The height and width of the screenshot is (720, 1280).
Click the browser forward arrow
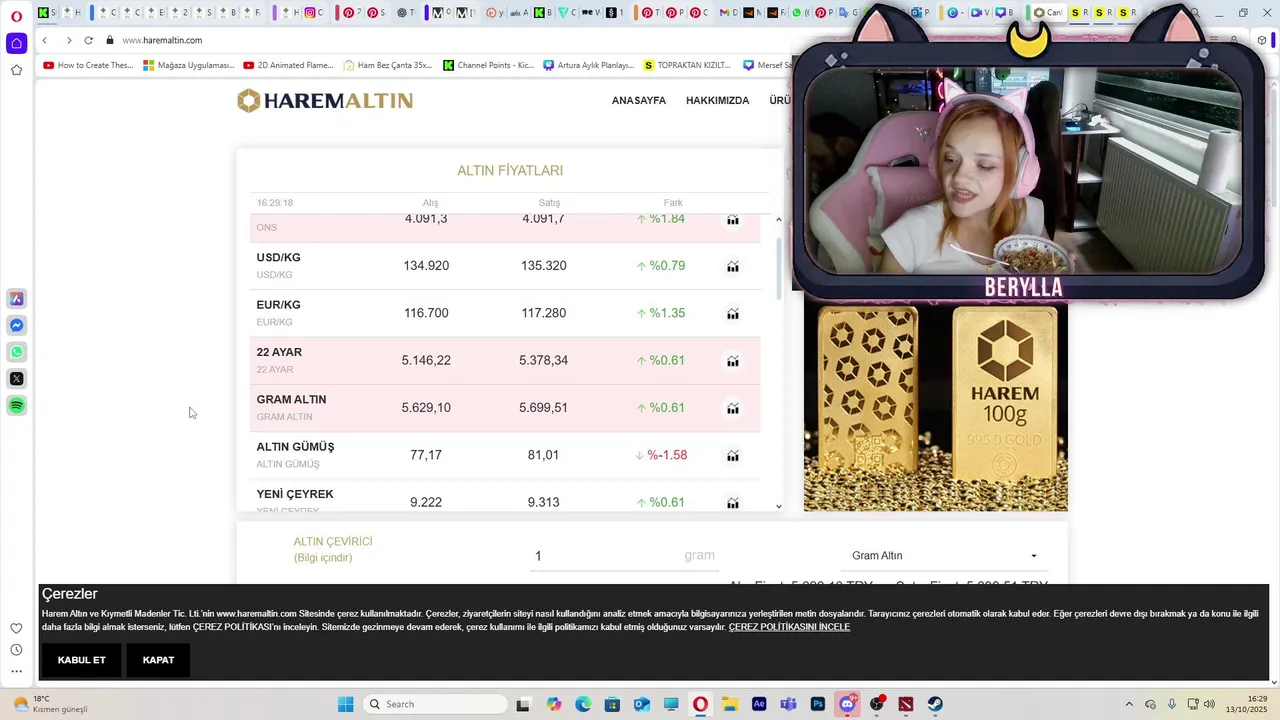click(x=68, y=40)
